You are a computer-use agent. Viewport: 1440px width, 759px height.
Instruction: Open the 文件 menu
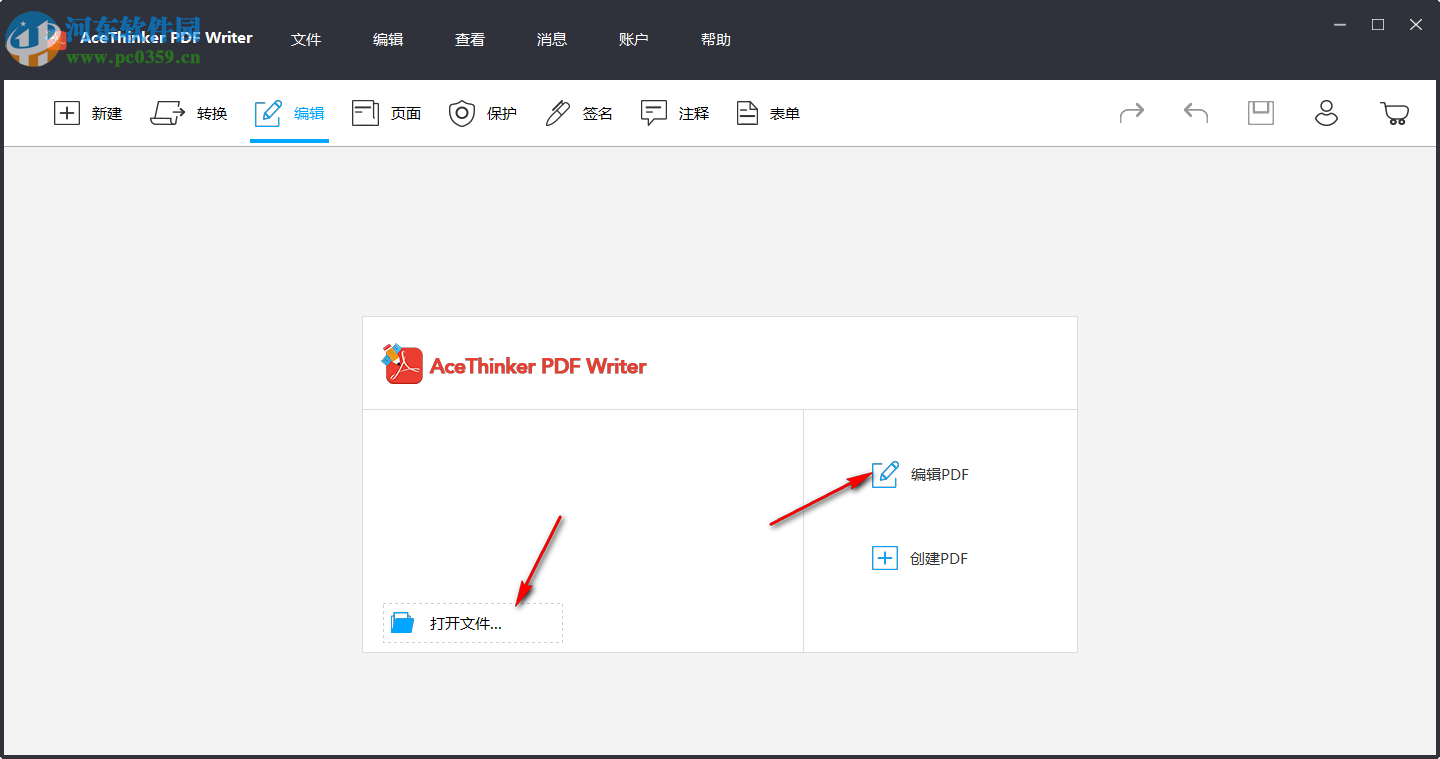(306, 39)
